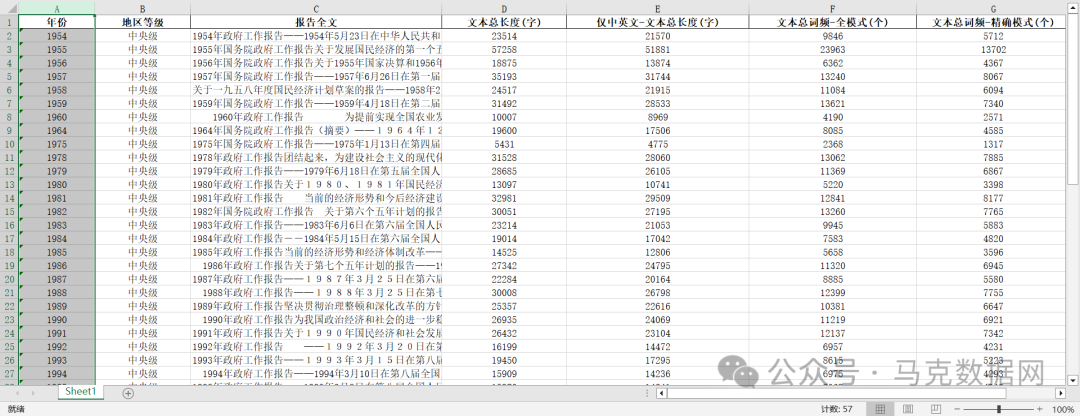Click horizontal scrollbar right arrow
The width and height of the screenshot is (1080, 416).
pos(1061,393)
